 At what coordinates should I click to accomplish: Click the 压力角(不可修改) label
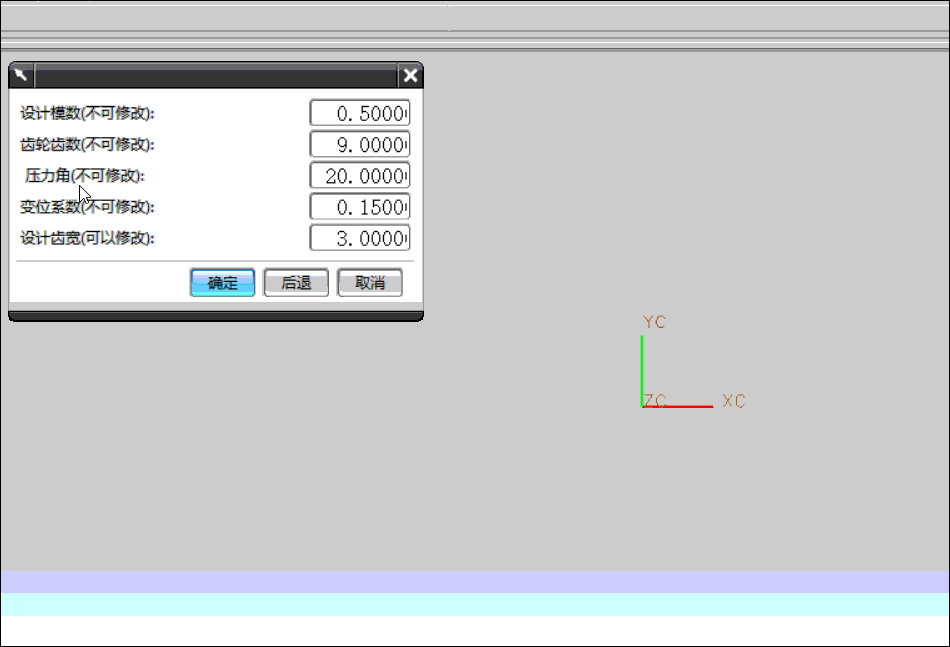(x=85, y=176)
